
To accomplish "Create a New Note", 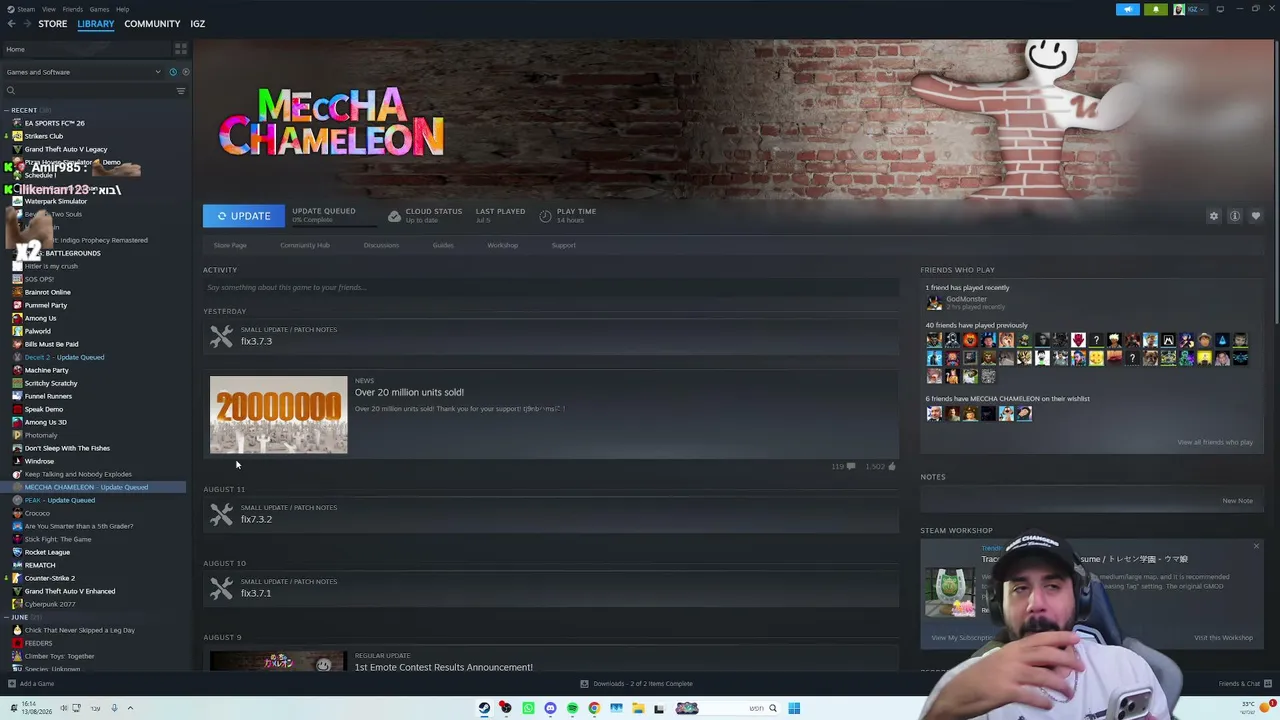I will [1237, 501].
